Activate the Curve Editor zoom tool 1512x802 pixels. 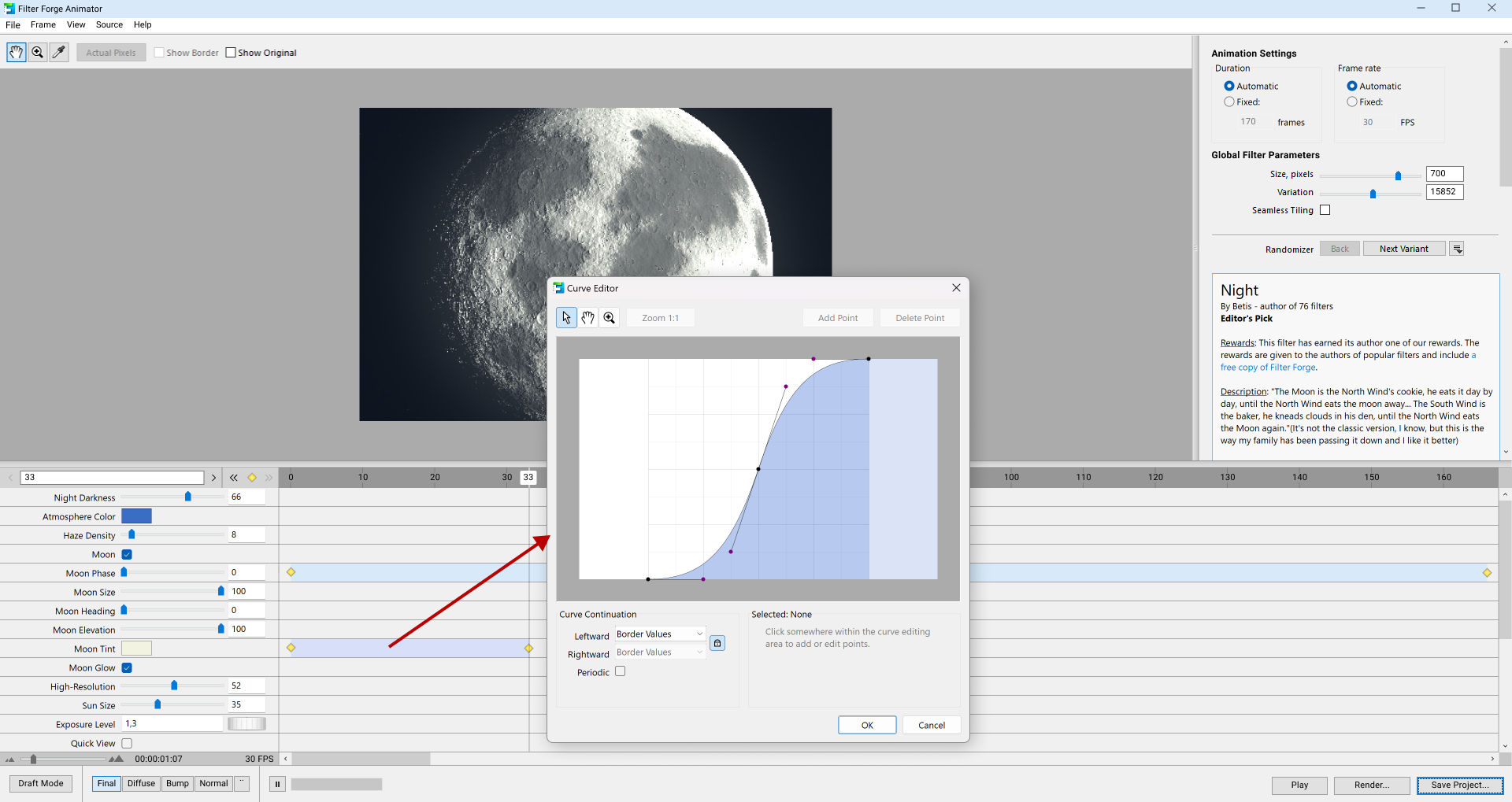pyautogui.click(x=609, y=317)
